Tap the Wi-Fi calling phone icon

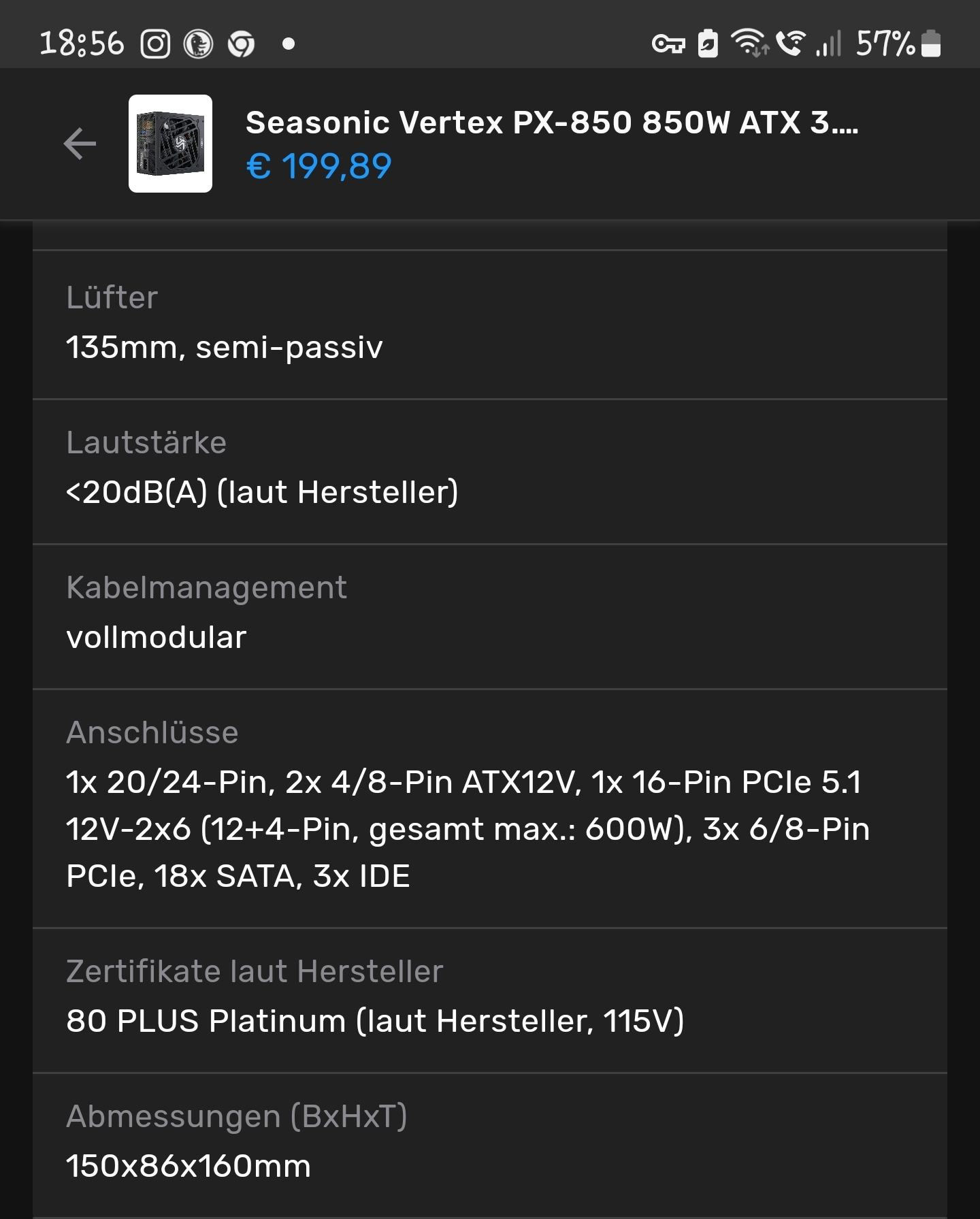[x=791, y=43]
